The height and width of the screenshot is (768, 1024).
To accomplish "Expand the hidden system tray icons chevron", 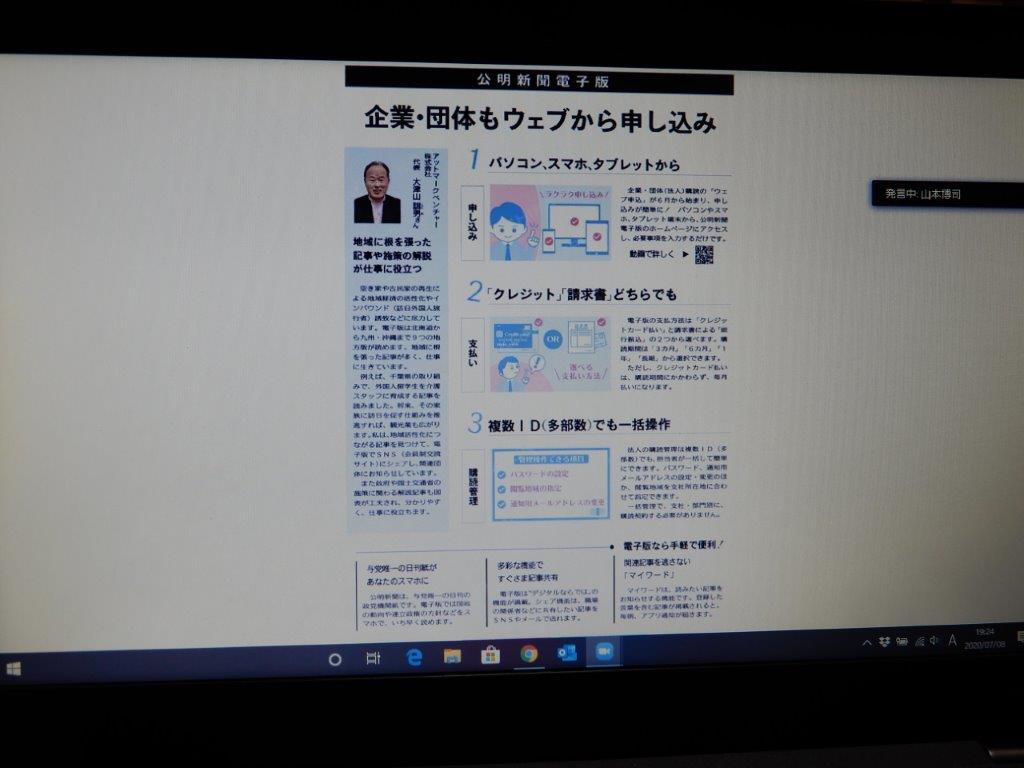I will (867, 643).
